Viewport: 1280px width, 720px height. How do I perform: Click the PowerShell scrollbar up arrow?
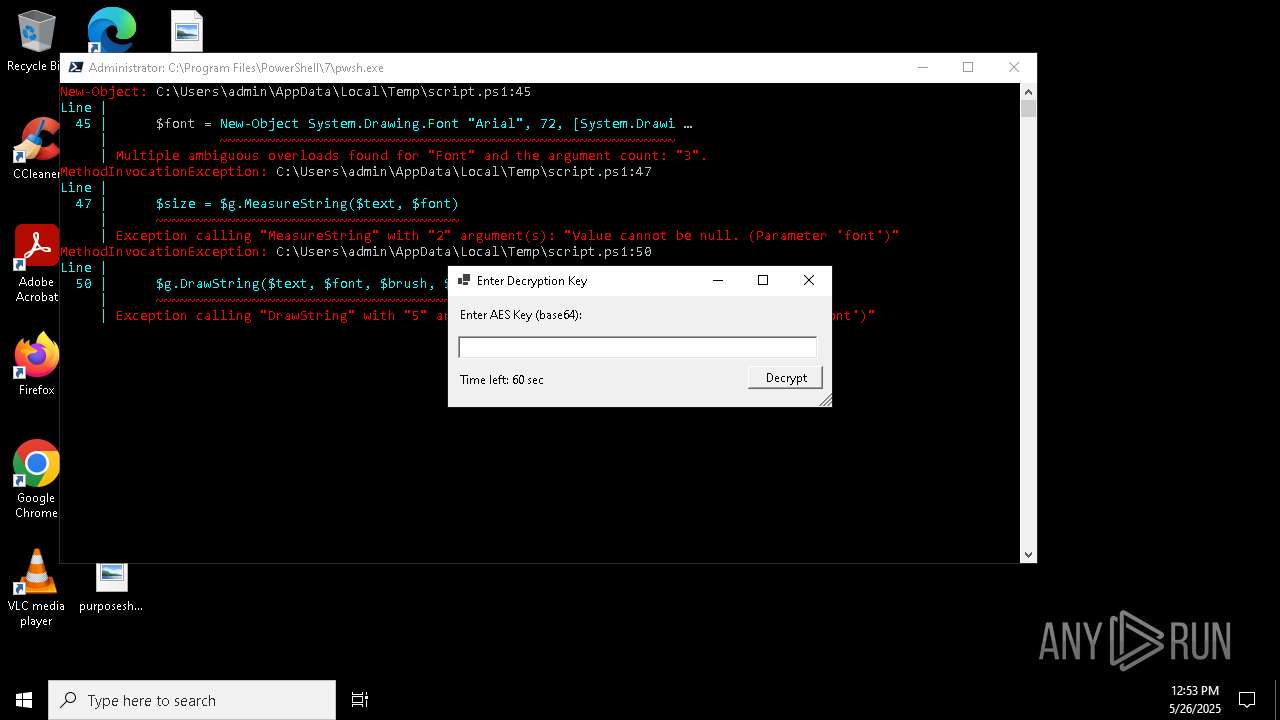tap(1028, 92)
